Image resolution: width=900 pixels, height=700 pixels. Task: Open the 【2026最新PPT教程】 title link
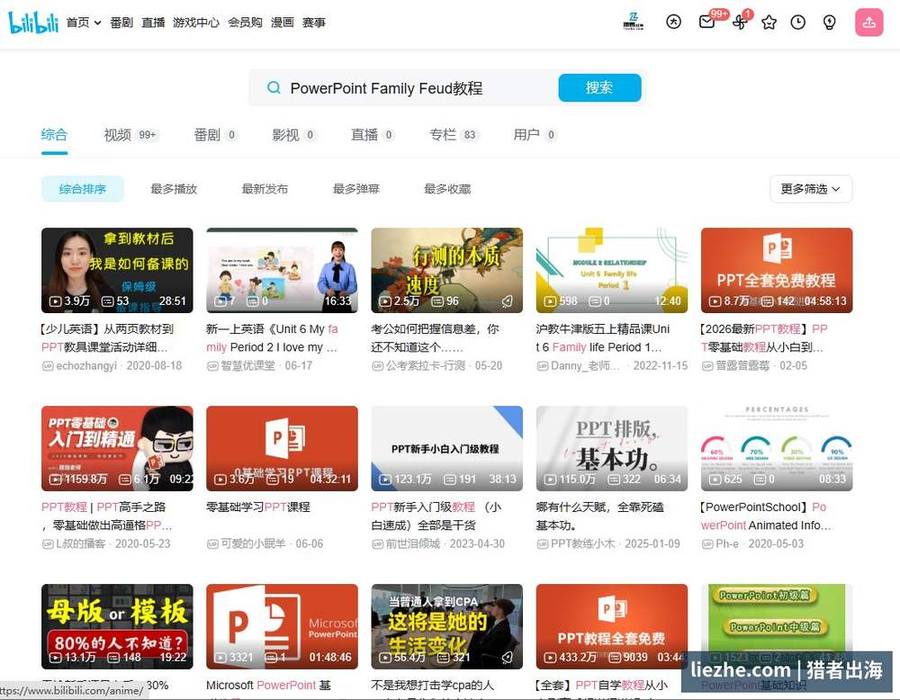point(764,338)
